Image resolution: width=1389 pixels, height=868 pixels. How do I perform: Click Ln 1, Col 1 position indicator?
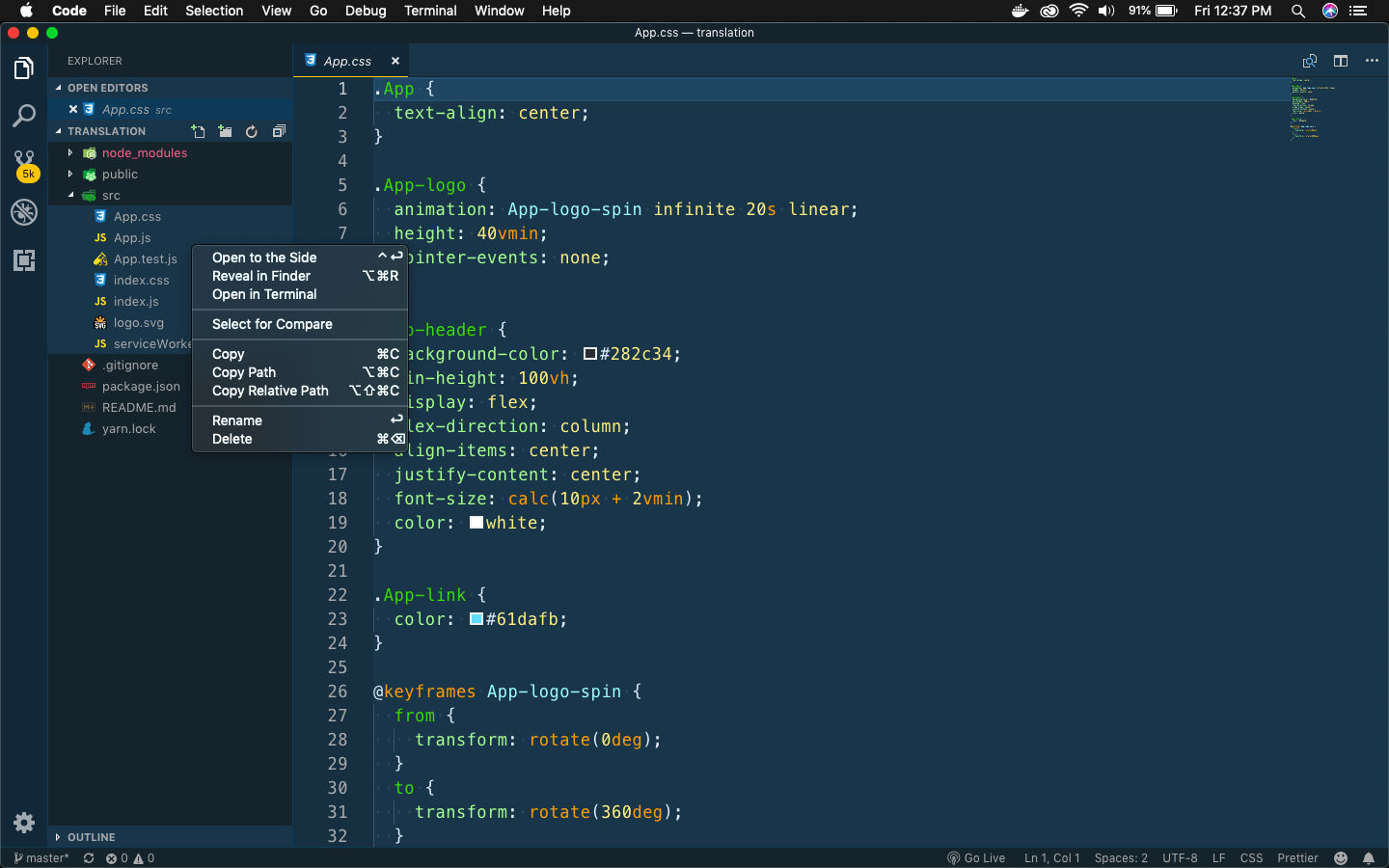[x=1051, y=858]
